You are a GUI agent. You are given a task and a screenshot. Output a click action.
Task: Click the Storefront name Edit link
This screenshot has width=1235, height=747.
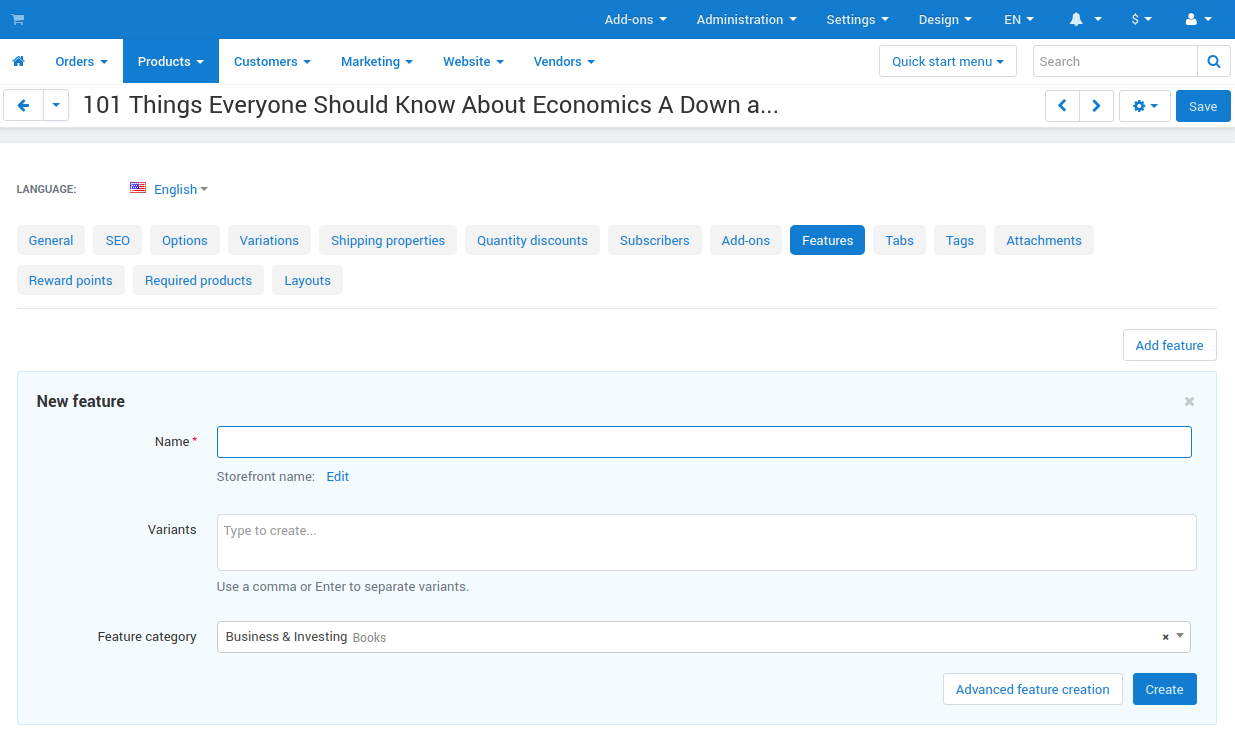[338, 477]
